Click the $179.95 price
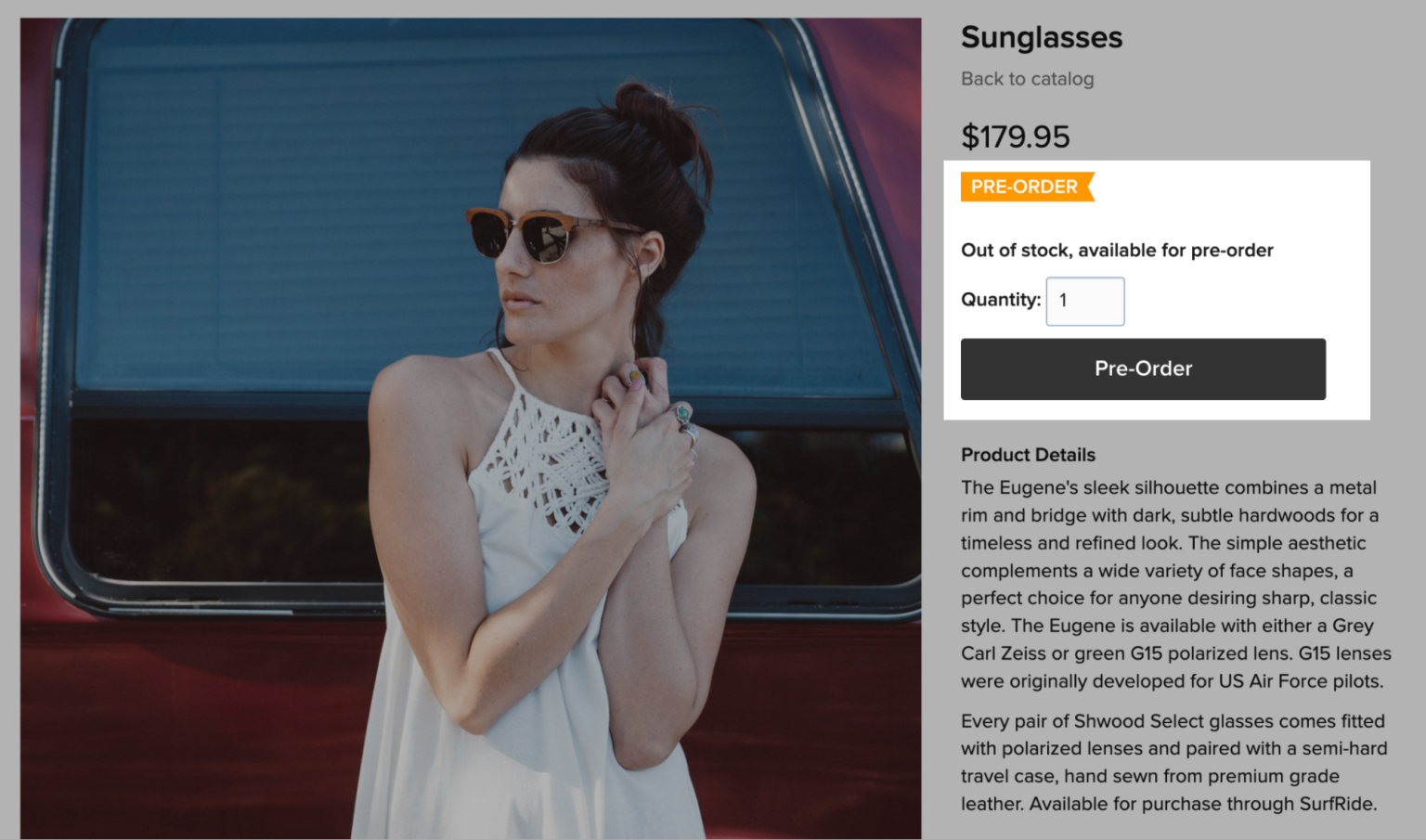1426x840 pixels. point(1015,136)
